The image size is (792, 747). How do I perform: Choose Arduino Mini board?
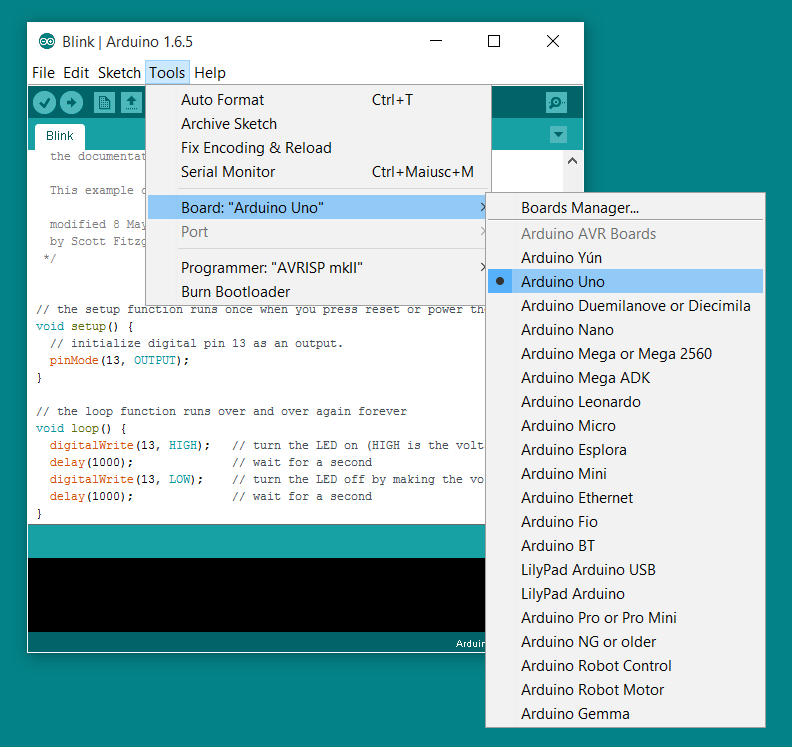click(x=625, y=474)
